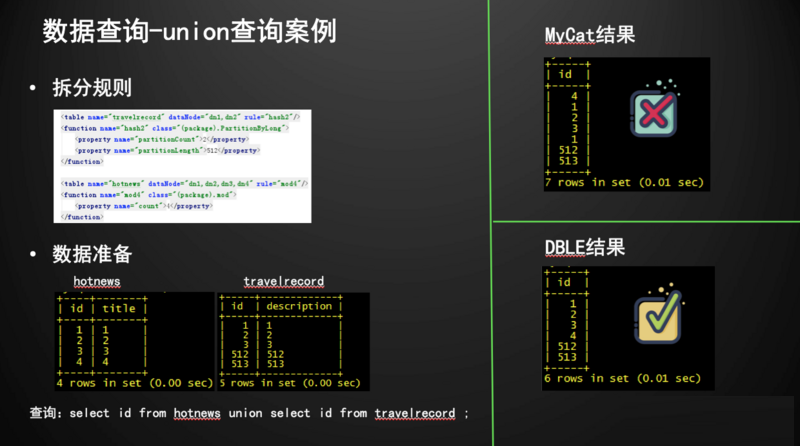This screenshot has height=446, width=800.
Task: Click the partitionCount property line
Action: tap(162, 139)
